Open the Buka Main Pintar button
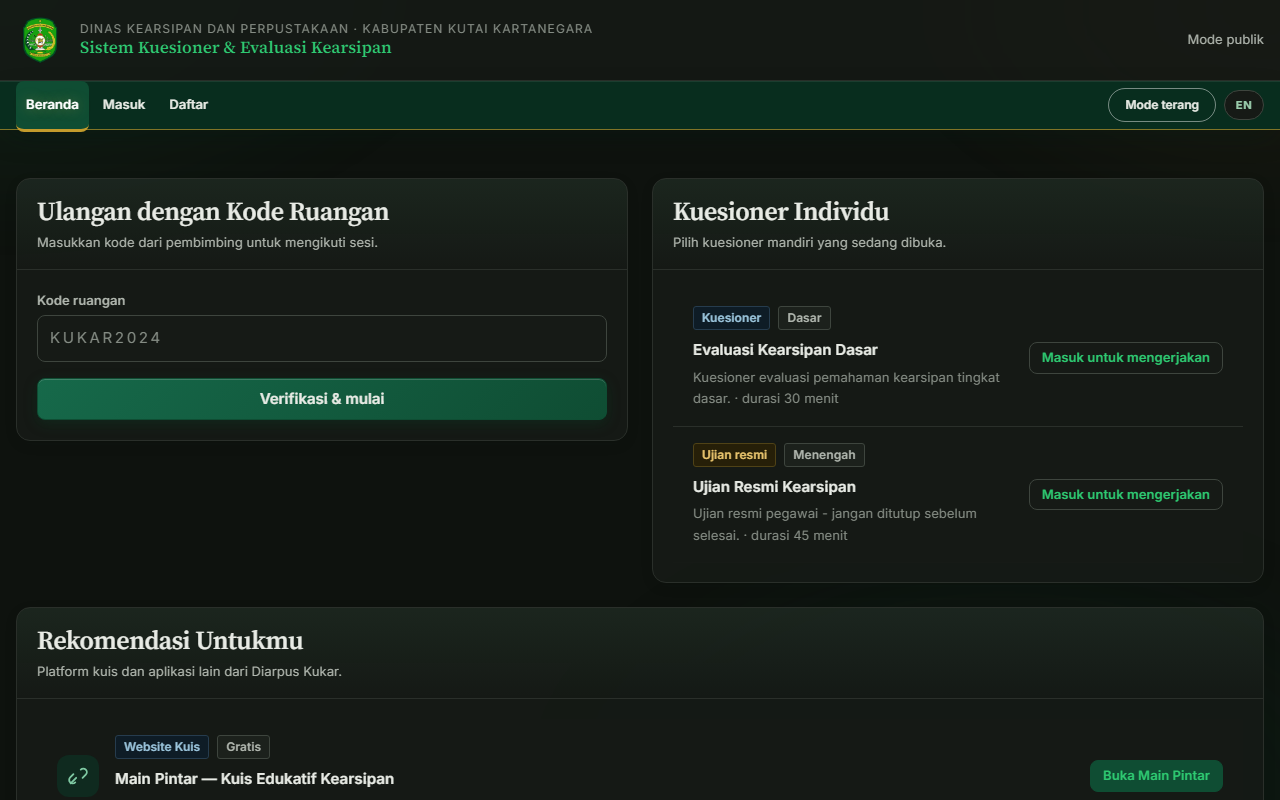The image size is (1280, 800). coord(1156,776)
